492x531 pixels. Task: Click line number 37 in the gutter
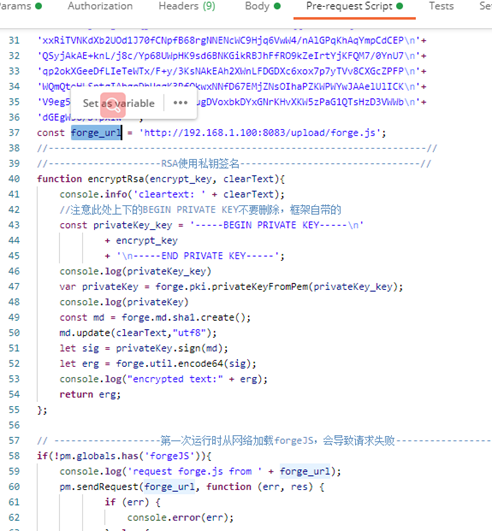click(x=14, y=133)
